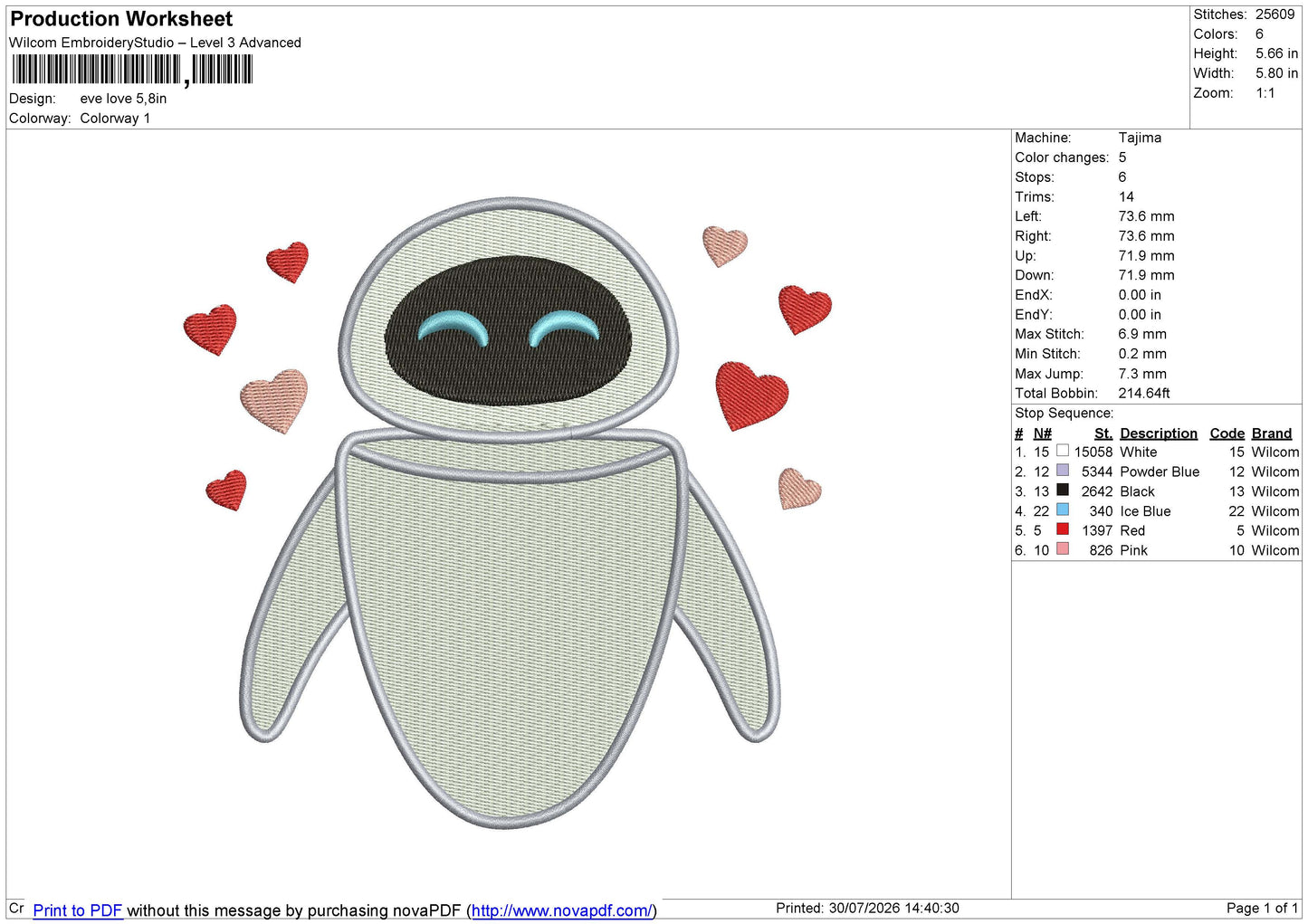
Task: Click the Total Bobbin value 214.64ft
Action: (1144, 393)
